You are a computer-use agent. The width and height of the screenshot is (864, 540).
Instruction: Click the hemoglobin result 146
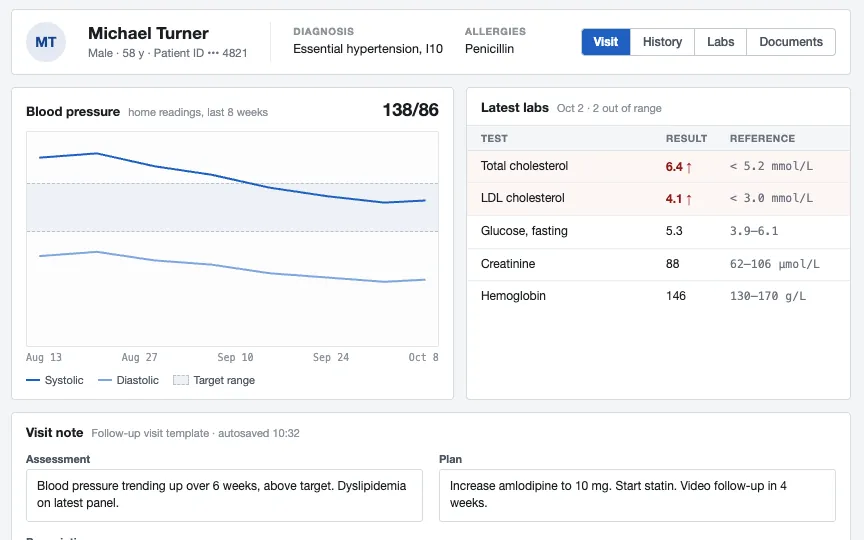tap(676, 296)
